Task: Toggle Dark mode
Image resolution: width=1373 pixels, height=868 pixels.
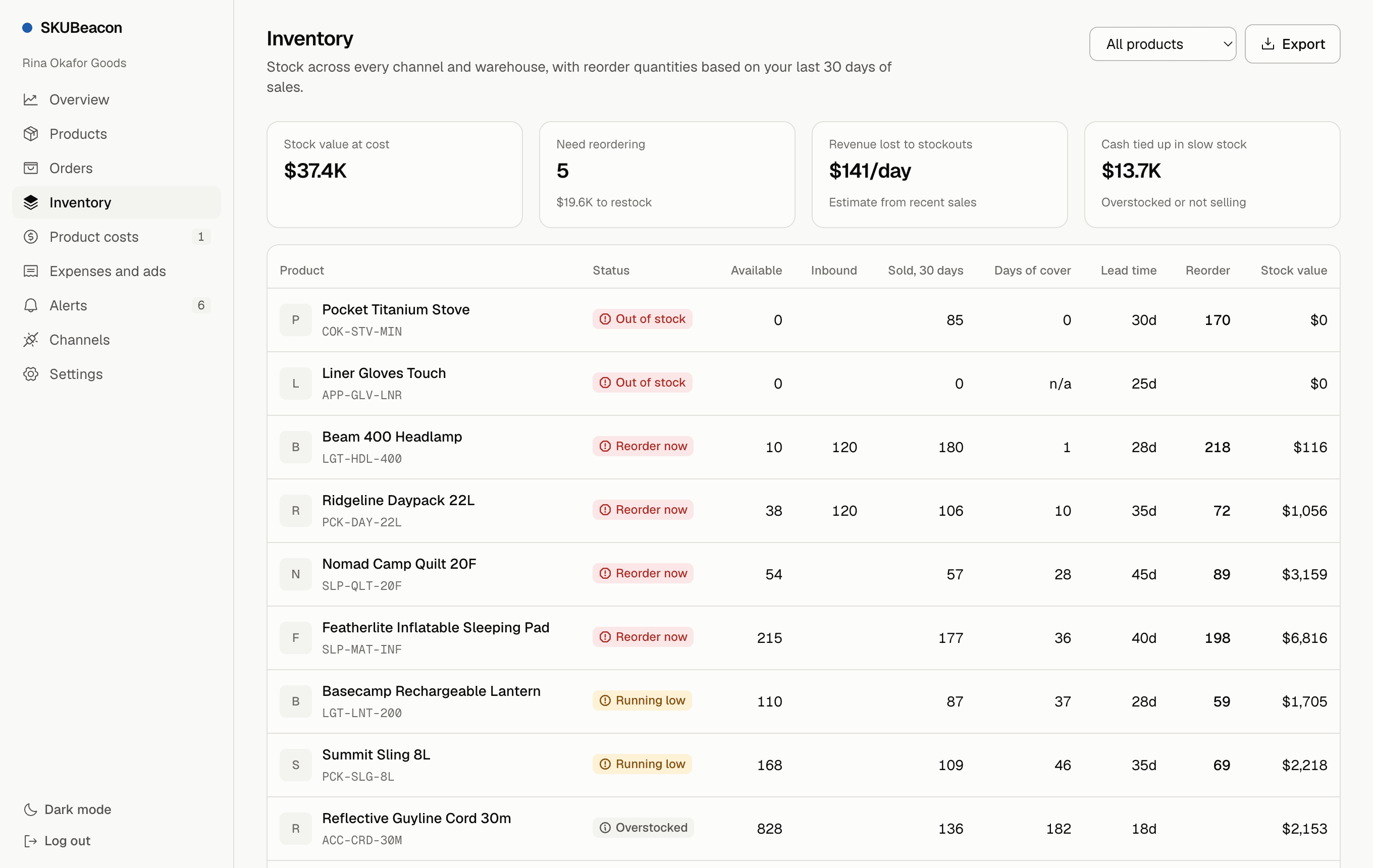Action: [x=67, y=809]
